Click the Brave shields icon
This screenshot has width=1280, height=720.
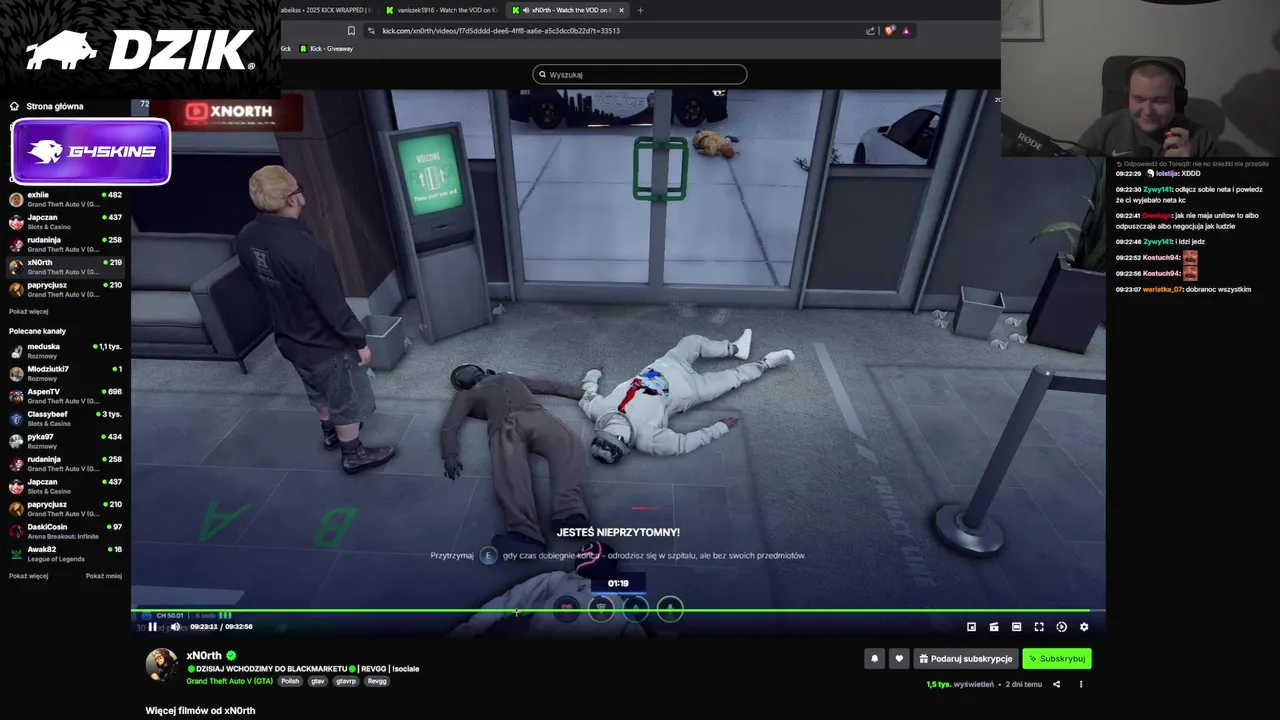point(889,31)
